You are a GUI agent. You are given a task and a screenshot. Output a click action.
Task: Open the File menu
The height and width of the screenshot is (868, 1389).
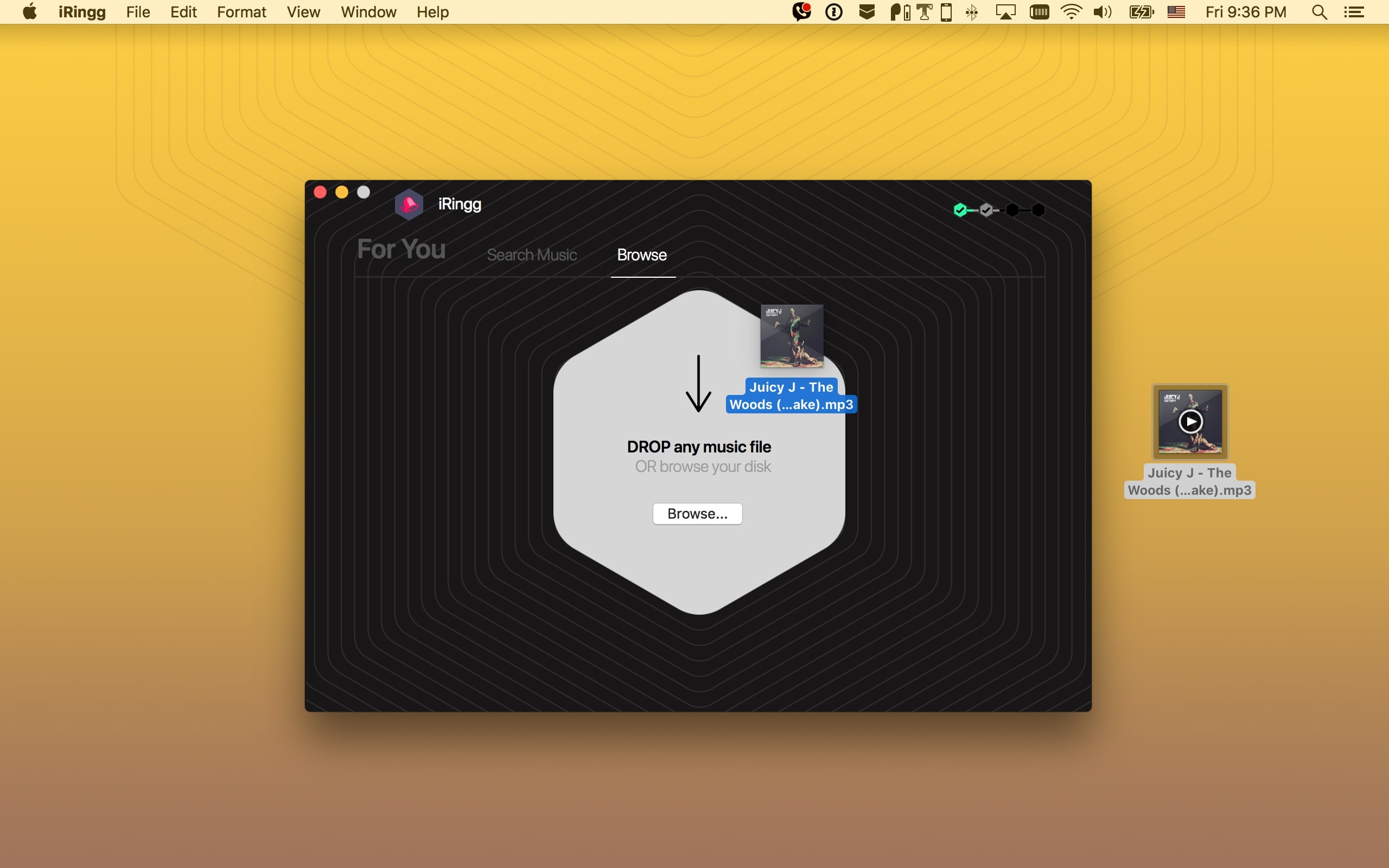coord(138,12)
